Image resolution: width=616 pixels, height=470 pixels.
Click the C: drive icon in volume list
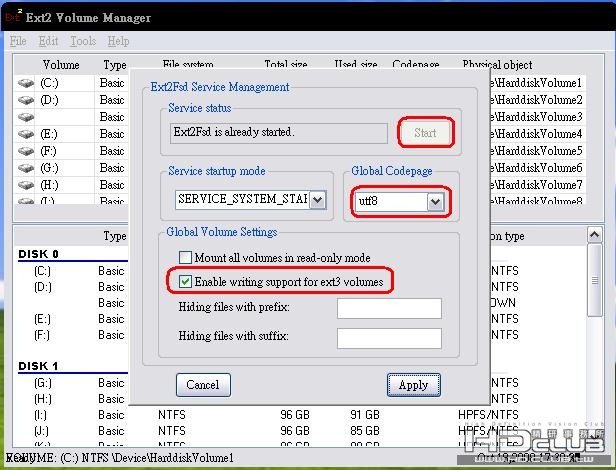click(26, 83)
